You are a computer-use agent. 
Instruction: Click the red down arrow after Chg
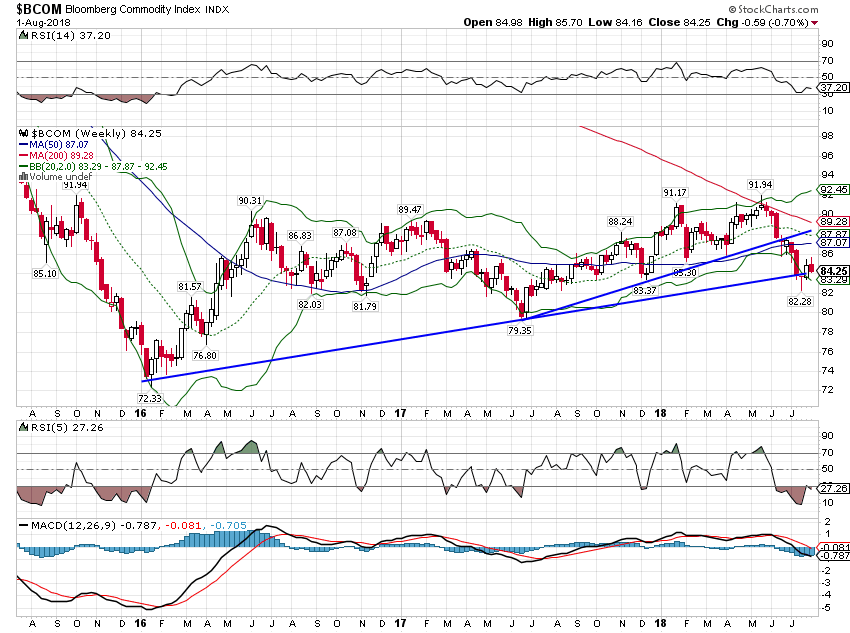pos(815,23)
